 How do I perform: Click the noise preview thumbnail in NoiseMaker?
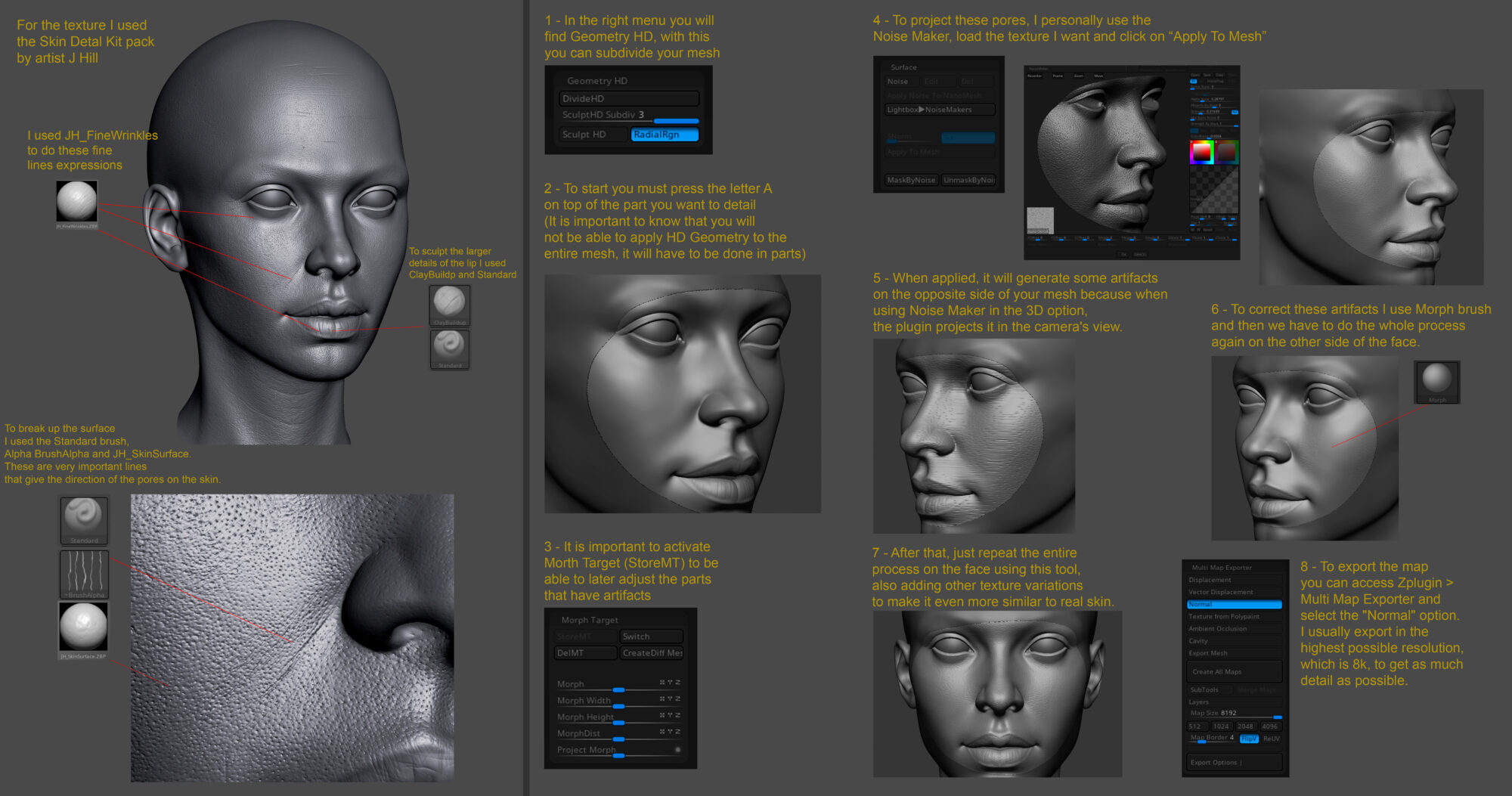pyautogui.click(x=1040, y=219)
